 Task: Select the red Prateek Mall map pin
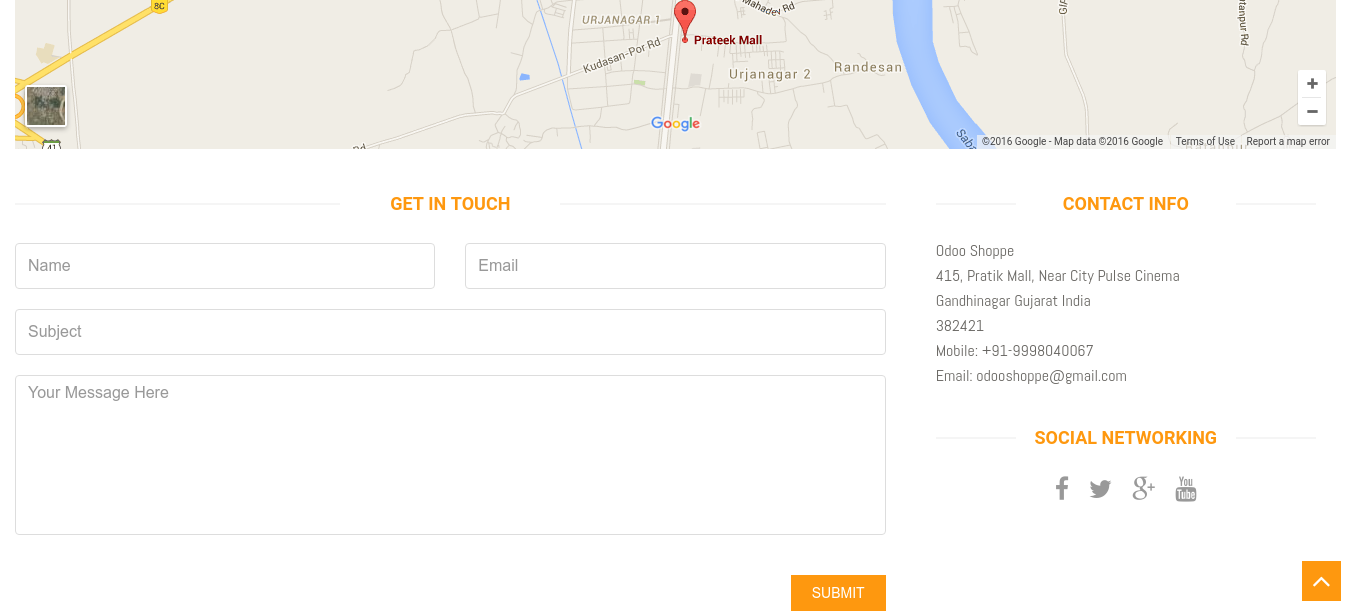pos(685,20)
